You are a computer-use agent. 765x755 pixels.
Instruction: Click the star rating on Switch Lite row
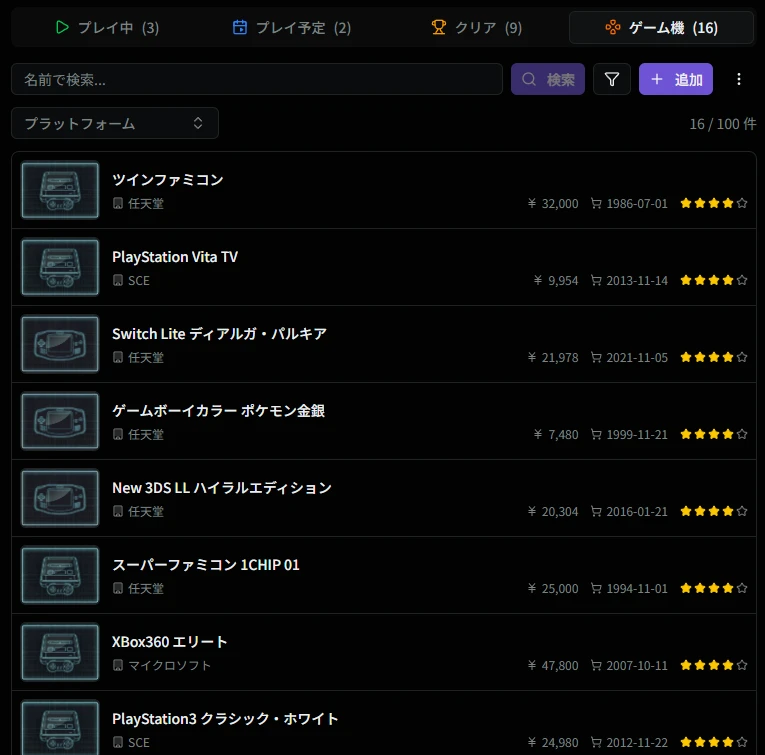tap(714, 358)
